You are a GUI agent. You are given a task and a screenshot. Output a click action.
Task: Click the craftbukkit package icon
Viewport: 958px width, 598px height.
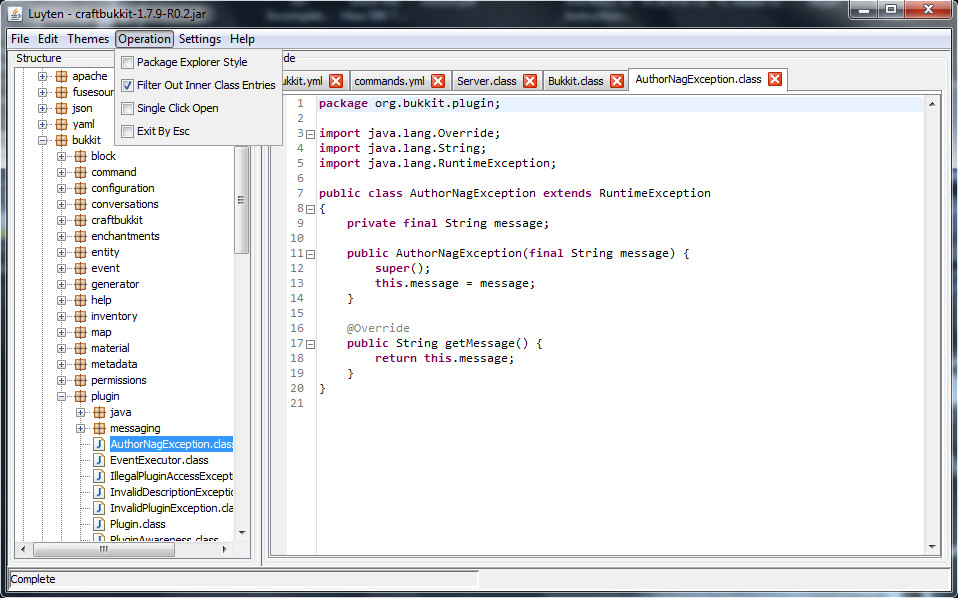coord(80,220)
